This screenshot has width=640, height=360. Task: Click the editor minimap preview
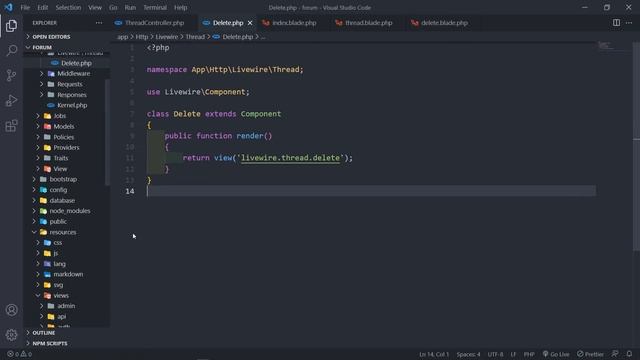605,45
